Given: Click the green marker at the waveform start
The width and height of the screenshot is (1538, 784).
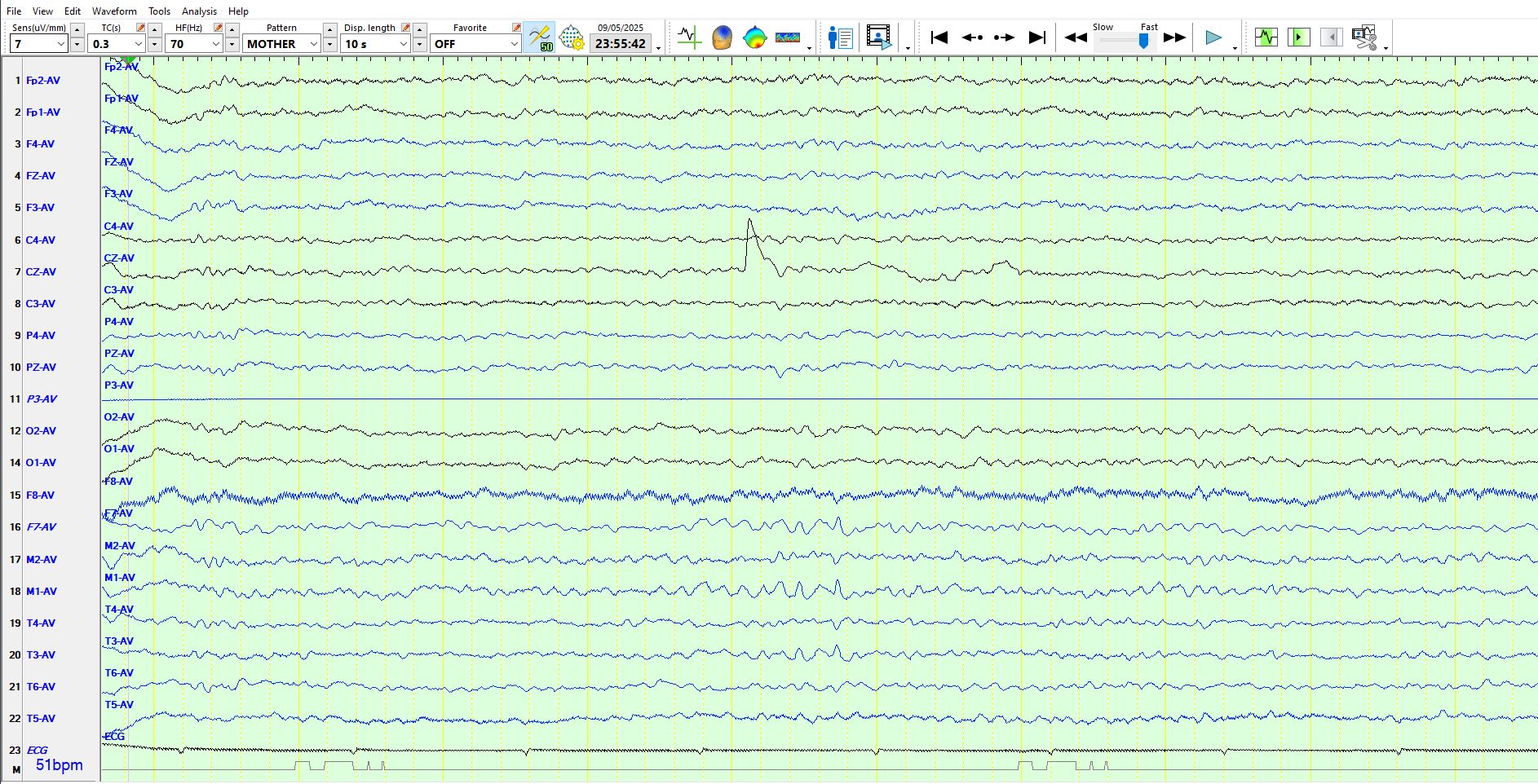Looking at the screenshot, I should coord(128,59).
